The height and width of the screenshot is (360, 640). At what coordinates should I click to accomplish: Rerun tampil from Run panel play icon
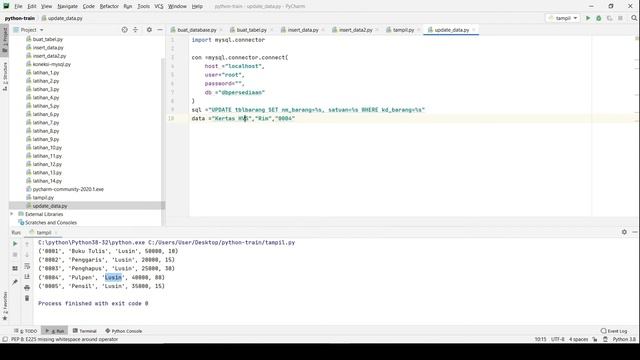tap(15, 243)
